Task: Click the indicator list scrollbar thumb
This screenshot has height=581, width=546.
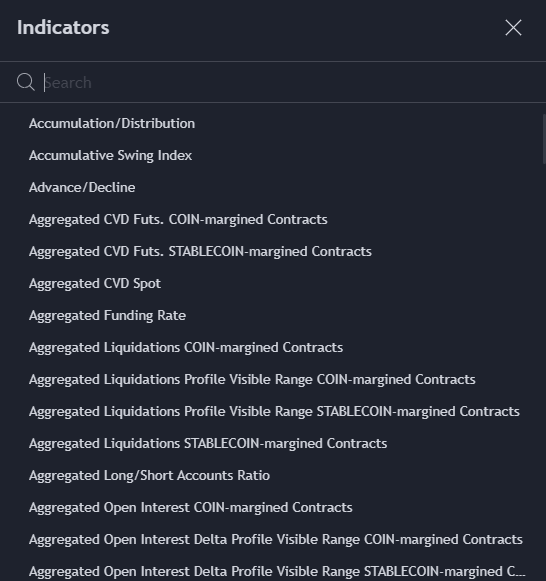Action: pyautogui.click(x=544, y=139)
